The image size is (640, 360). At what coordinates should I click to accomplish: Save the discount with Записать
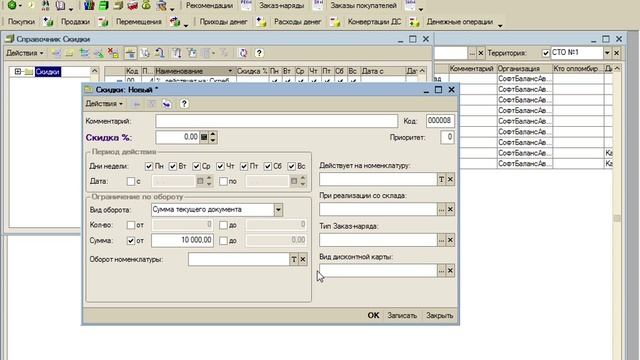coord(402,316)
